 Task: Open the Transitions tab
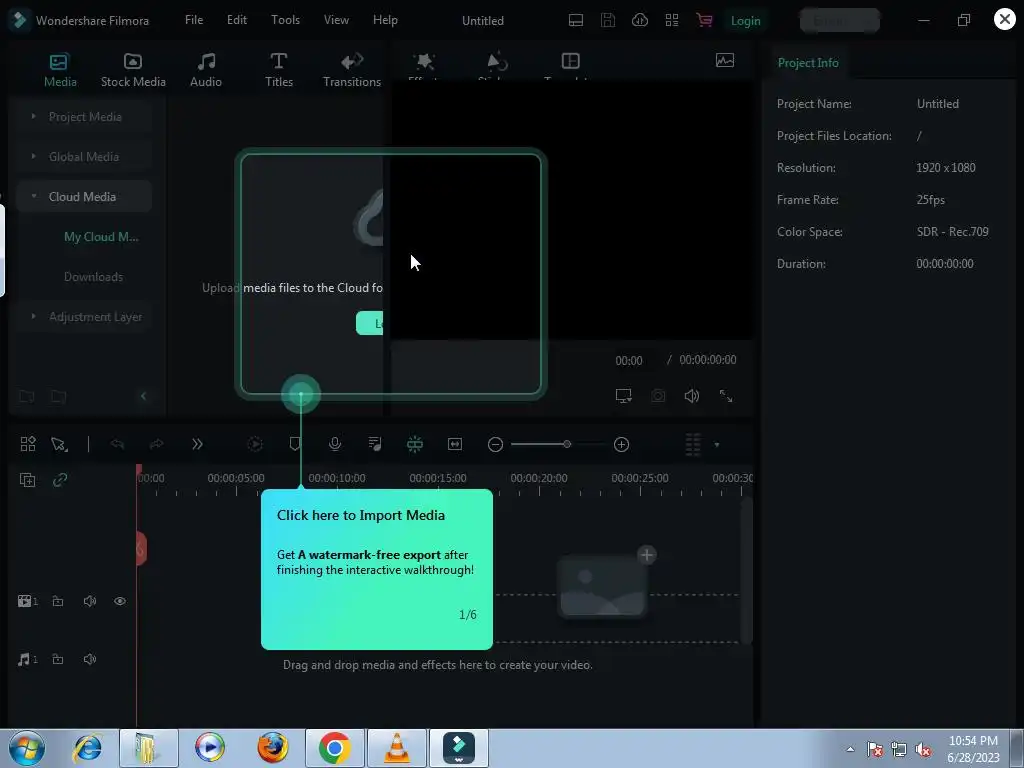point(352,71)
